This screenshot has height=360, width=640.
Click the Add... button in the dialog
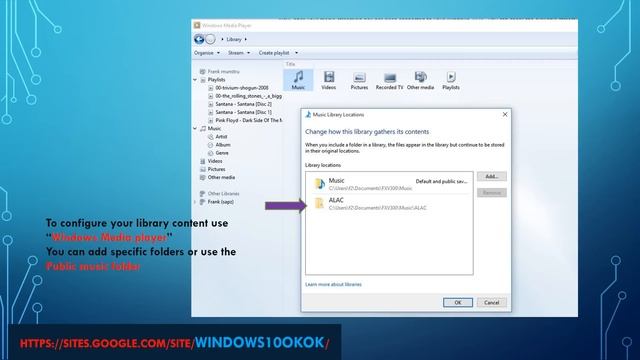tap(492, 176)
